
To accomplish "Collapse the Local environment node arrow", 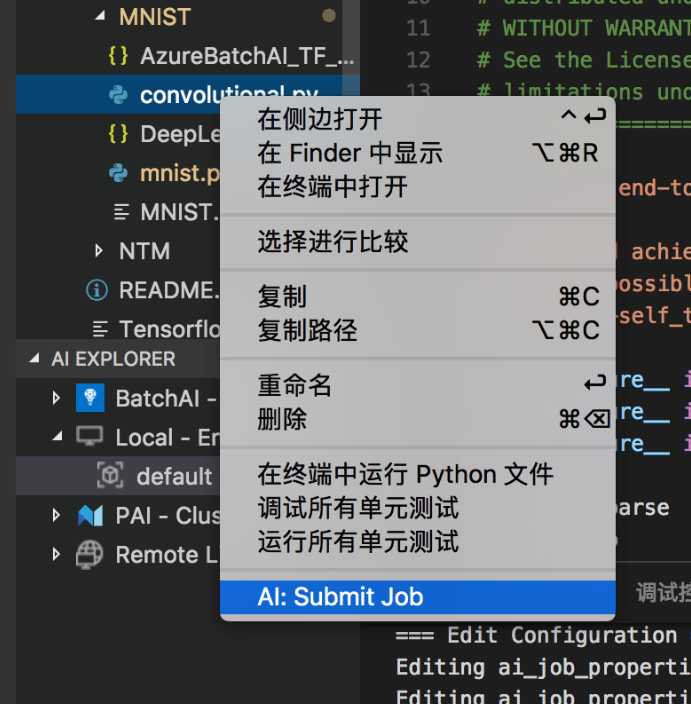I will [x=57, y=436].
